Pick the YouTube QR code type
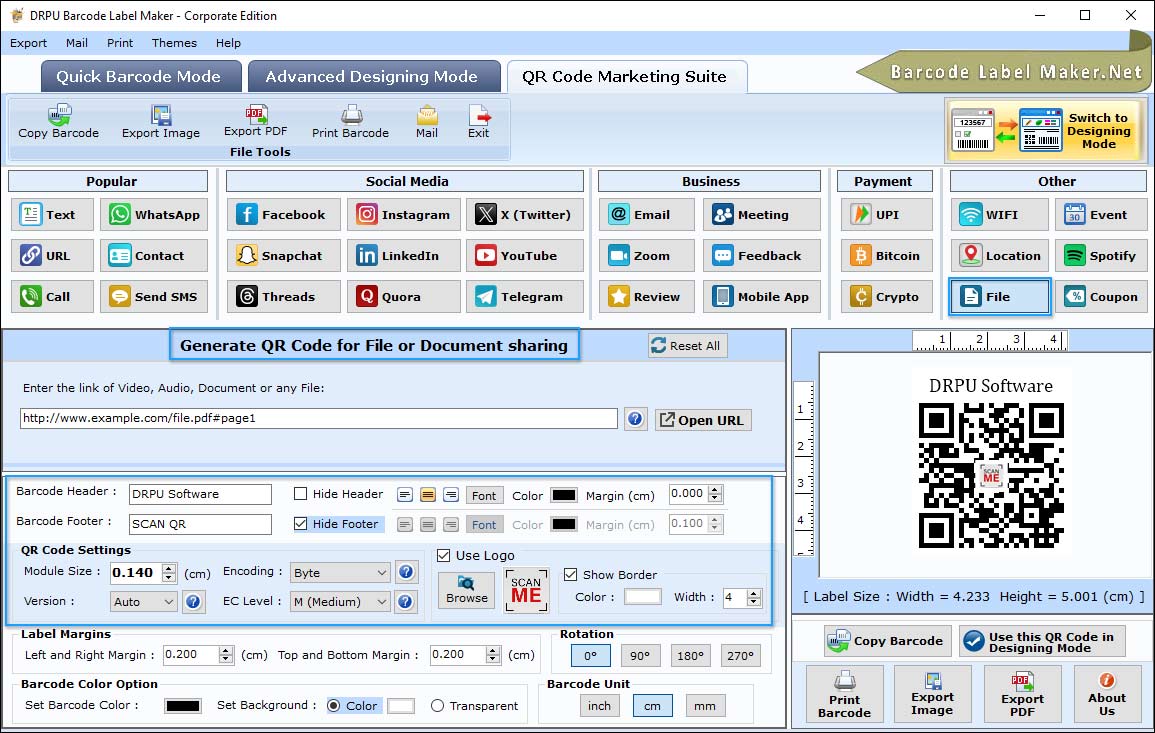This screenshot has width=1155, height=733. tap(524, 256)
